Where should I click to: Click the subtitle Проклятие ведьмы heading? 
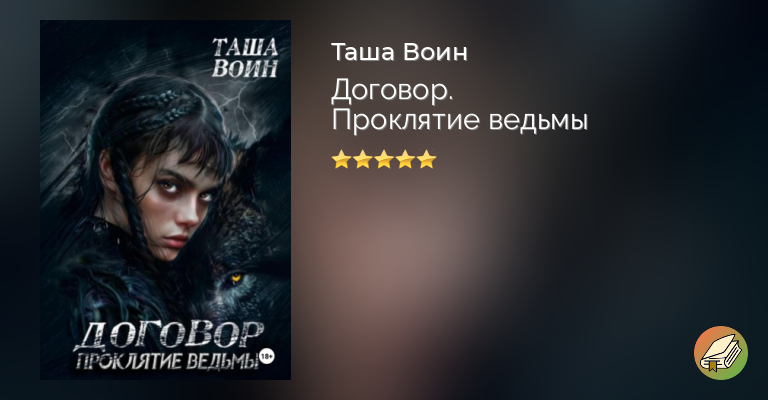point(459,120)
